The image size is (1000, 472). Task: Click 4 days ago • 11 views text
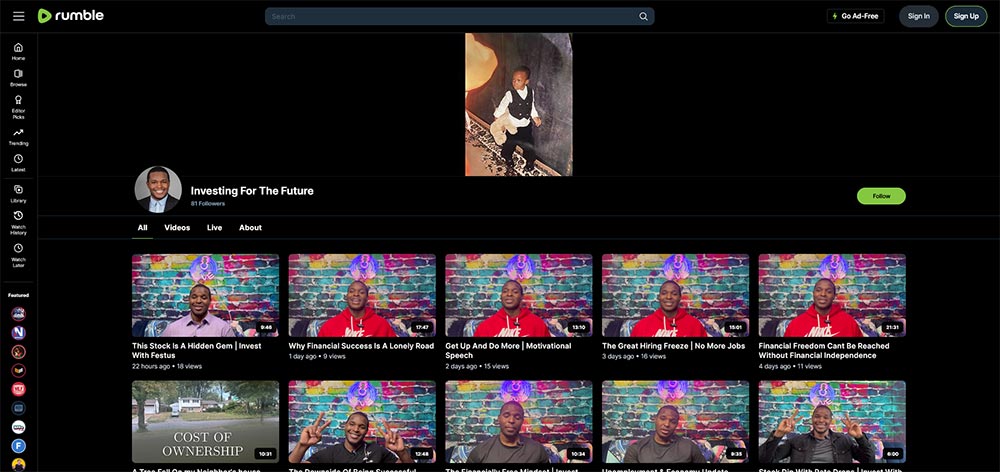pos(790,367)
